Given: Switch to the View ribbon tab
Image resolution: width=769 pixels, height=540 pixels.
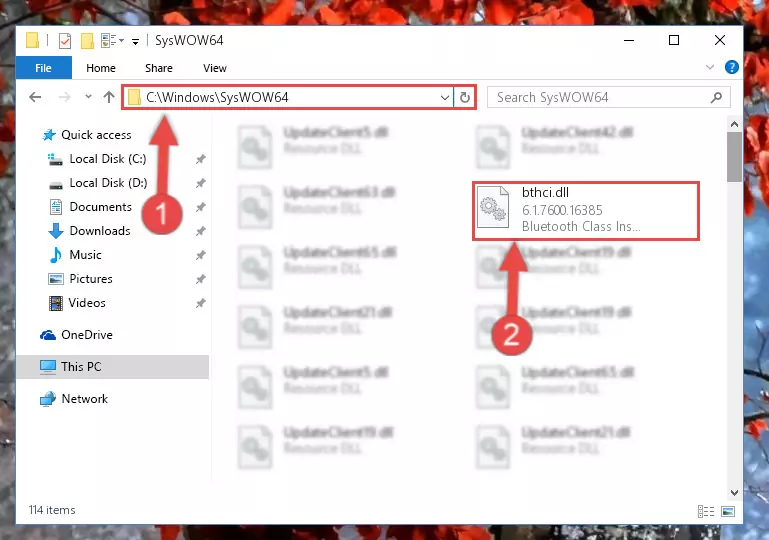Looking at the screenshot, I should [x=215, y=68].
